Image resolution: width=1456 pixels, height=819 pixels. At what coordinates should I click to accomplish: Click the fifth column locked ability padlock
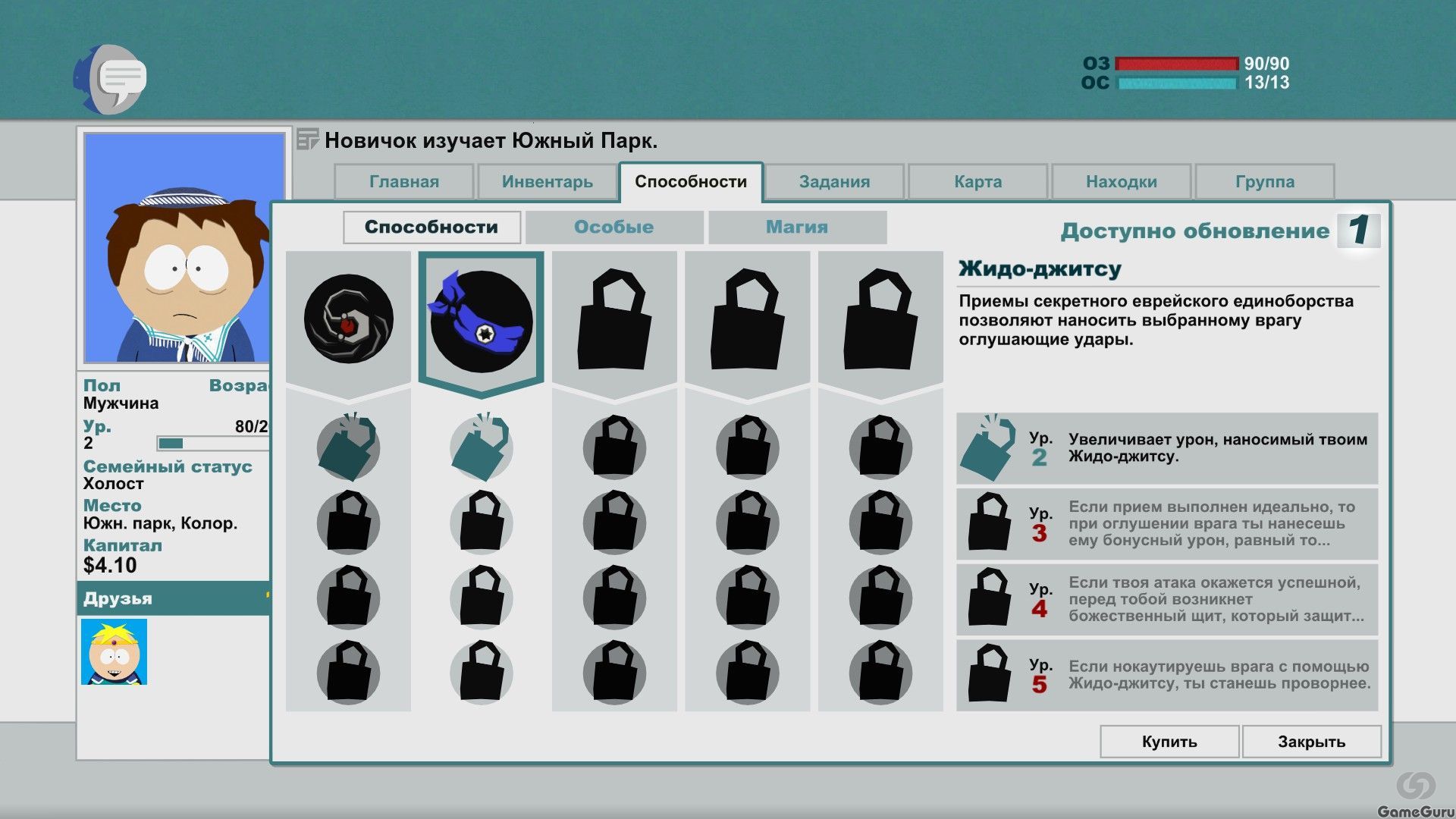point(880,318)
